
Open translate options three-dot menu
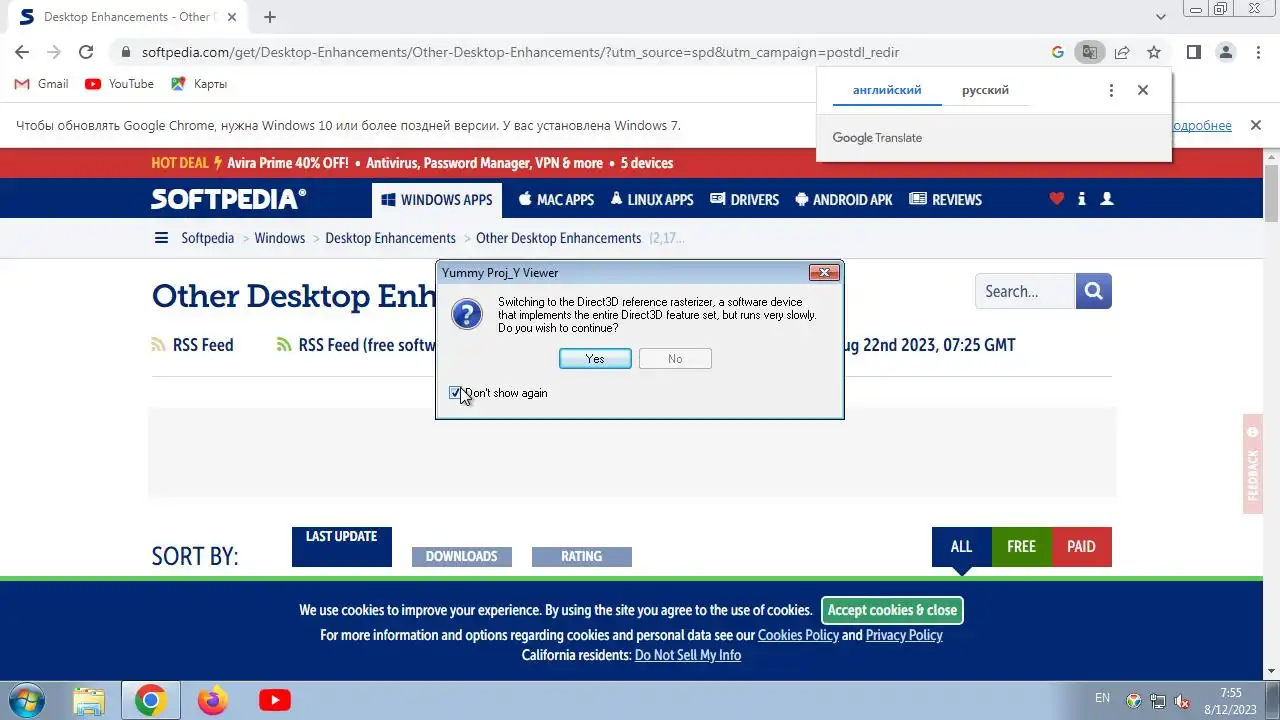[x=1111, y=90]
